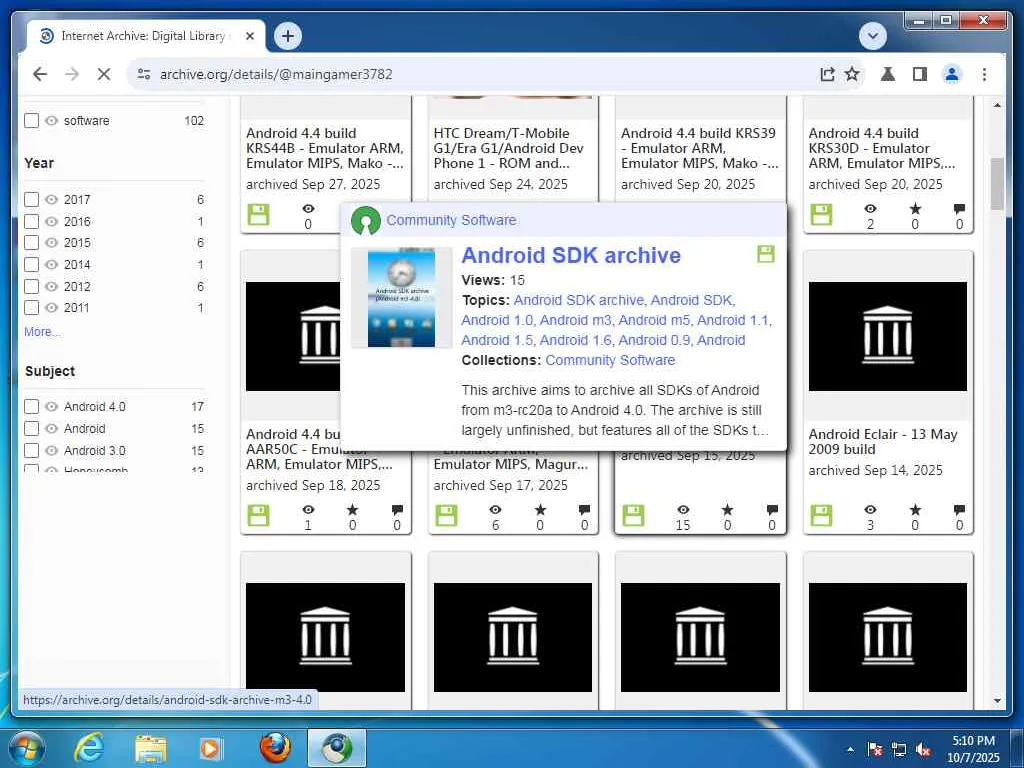Open the Community Software link in popup header
The height and width of the screenshot is (768, 1024).
pos(451,220)
